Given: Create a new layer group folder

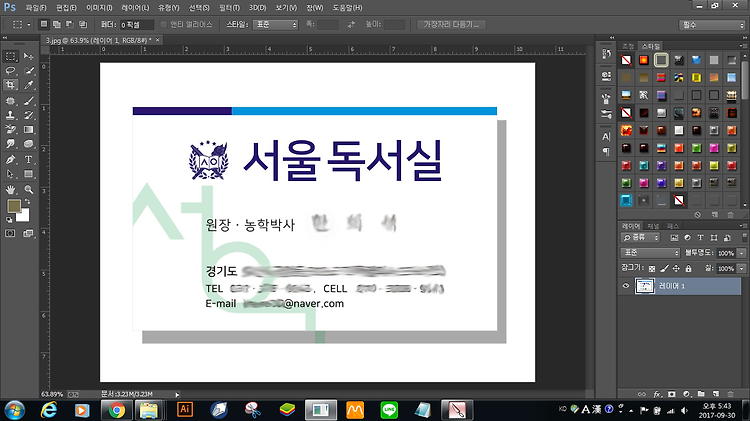Looking at the screenshot, I should (x=701, y=394).
